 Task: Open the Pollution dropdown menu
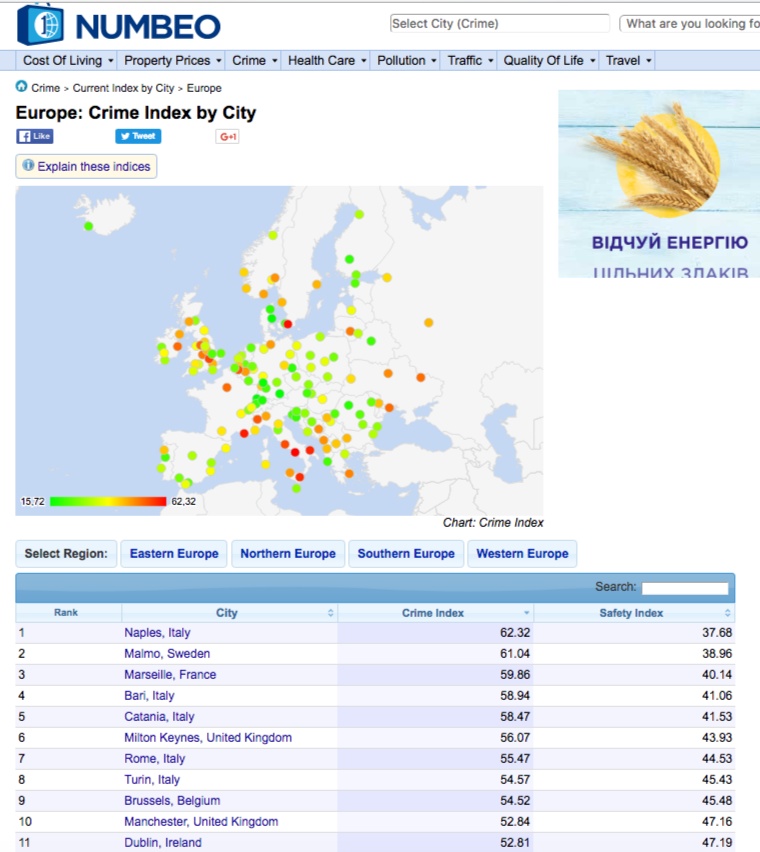[407, 60]
